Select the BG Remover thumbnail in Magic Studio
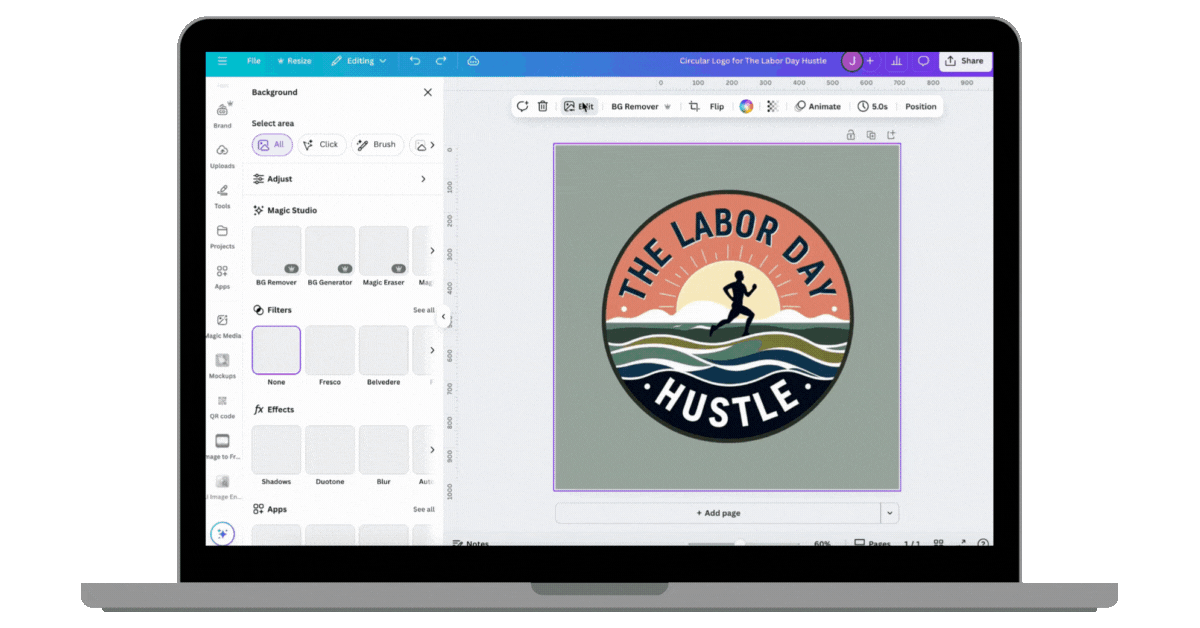Screen dimensions: 1200x628 [276, 251]
